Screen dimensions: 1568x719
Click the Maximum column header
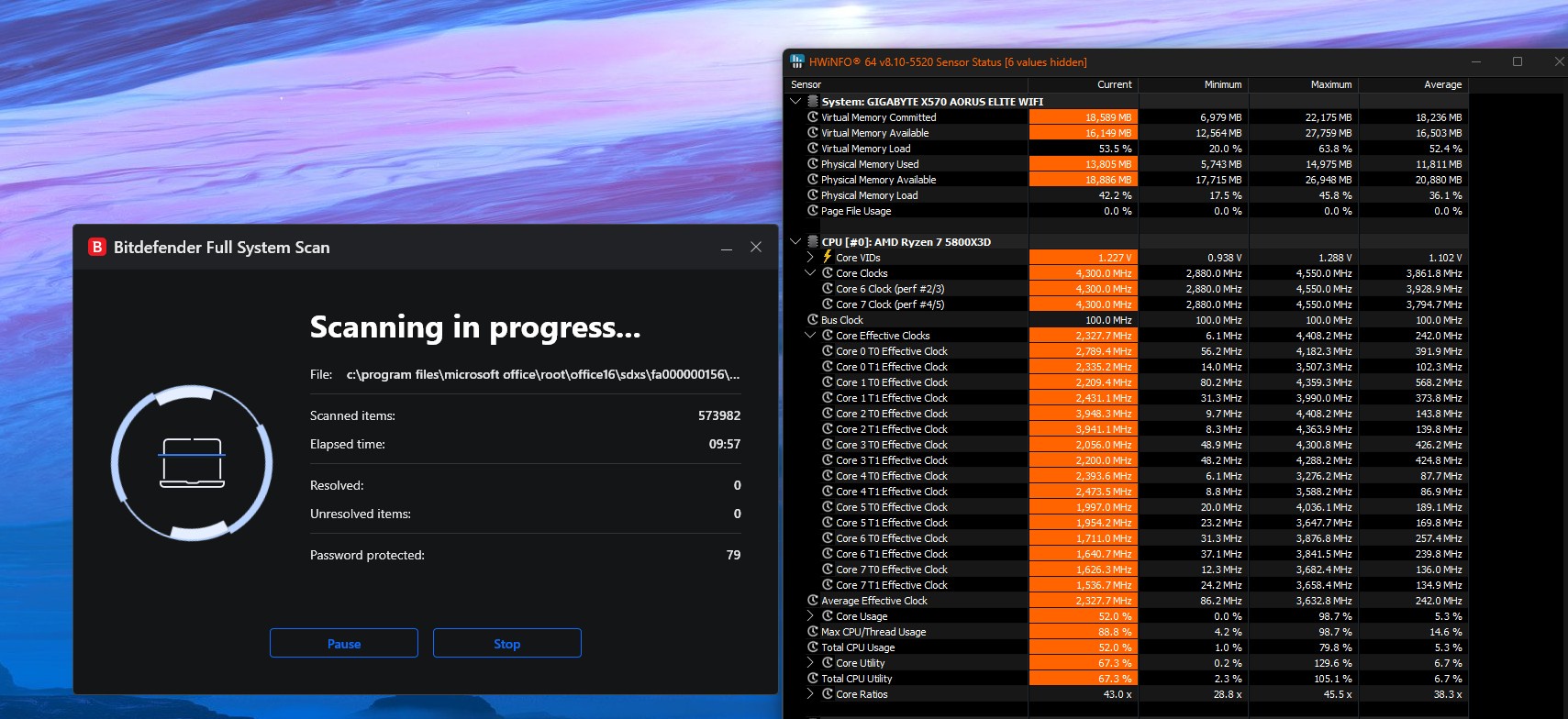point(1304,84)
